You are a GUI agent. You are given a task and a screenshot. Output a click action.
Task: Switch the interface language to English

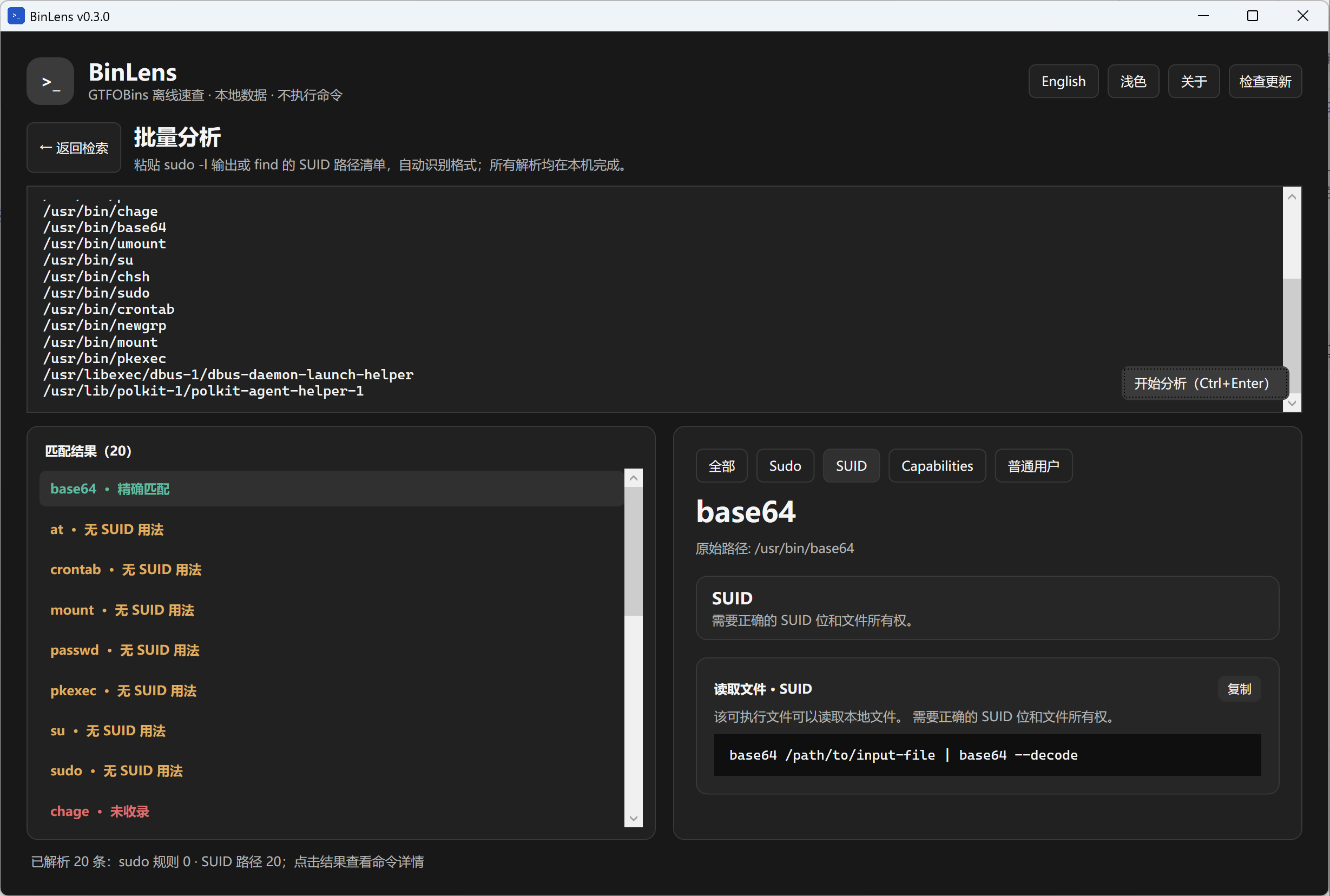(1063, 81)
